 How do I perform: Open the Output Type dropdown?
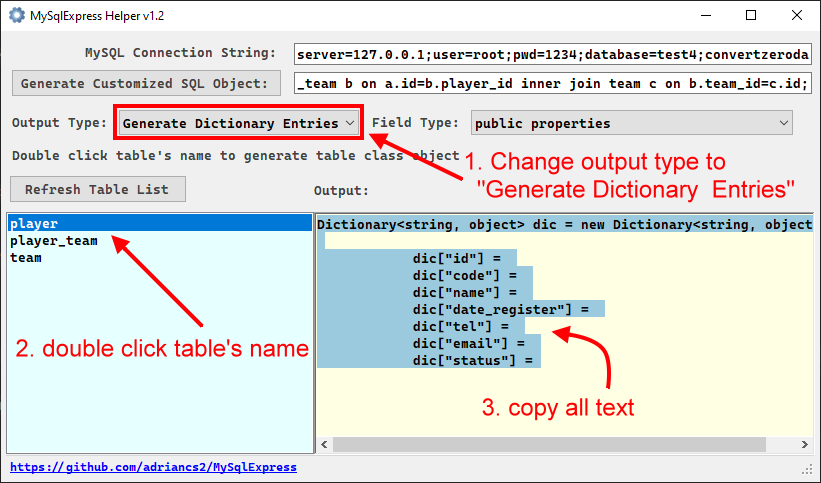pos(239,123)
